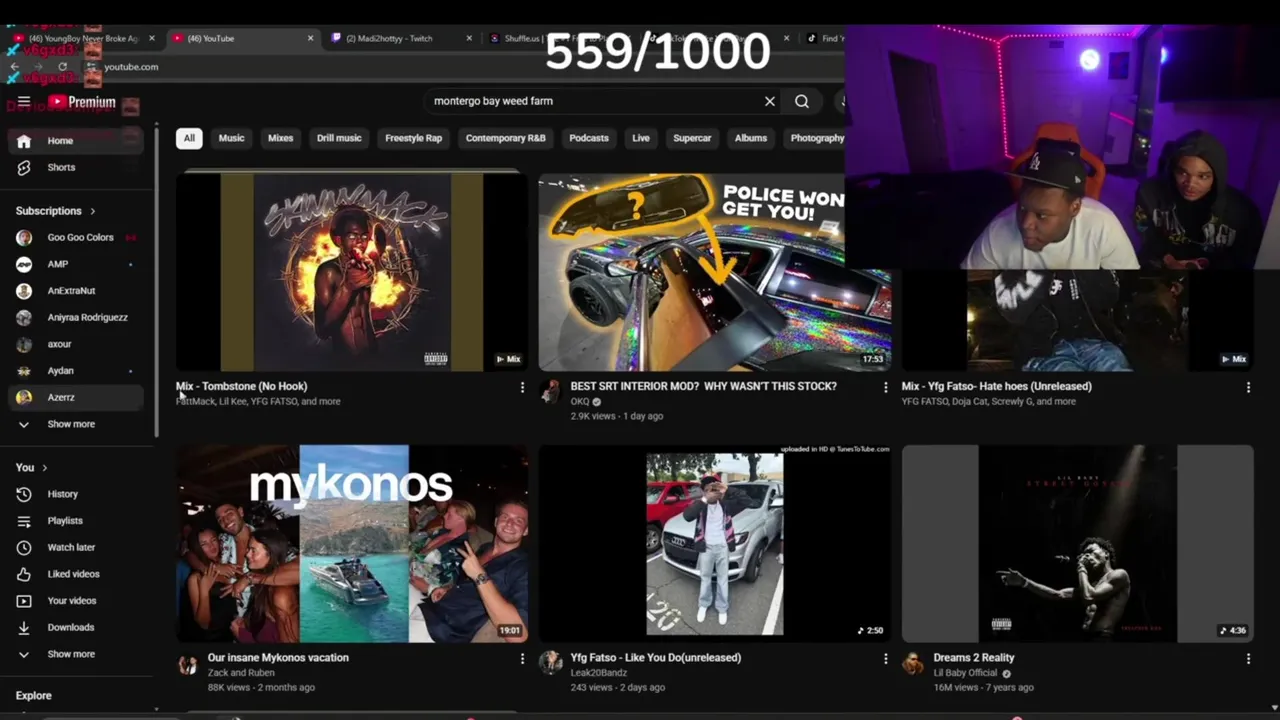
Task: Open the Watch later icon
Action: click(24, 548)
